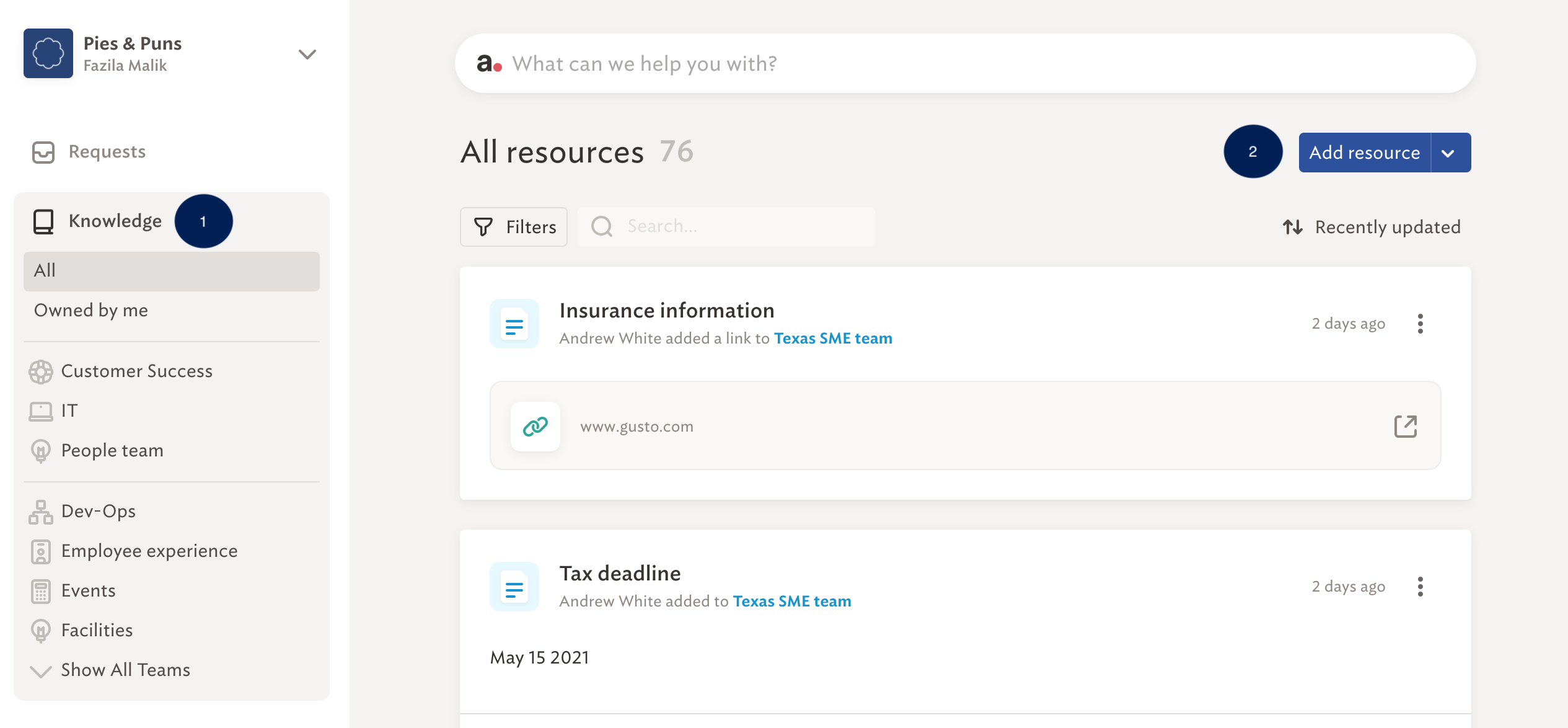Click the '76' resource count
This screenshot has height=728, width=1568.
[676, 151]
